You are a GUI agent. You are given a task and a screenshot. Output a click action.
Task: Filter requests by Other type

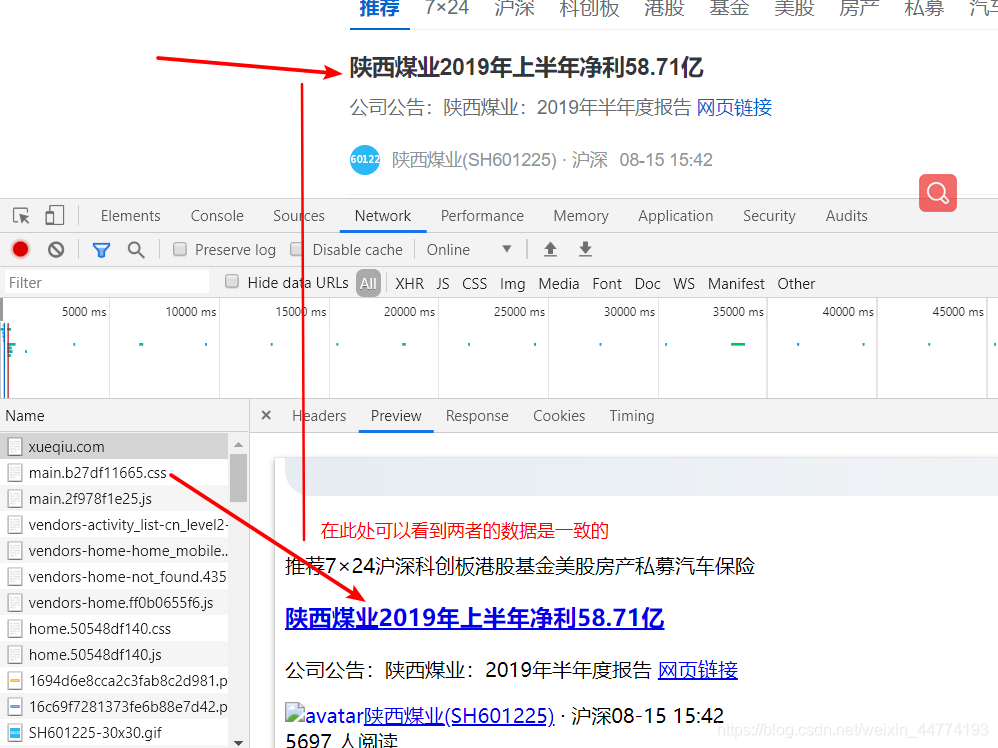click(x=796, y=283)
